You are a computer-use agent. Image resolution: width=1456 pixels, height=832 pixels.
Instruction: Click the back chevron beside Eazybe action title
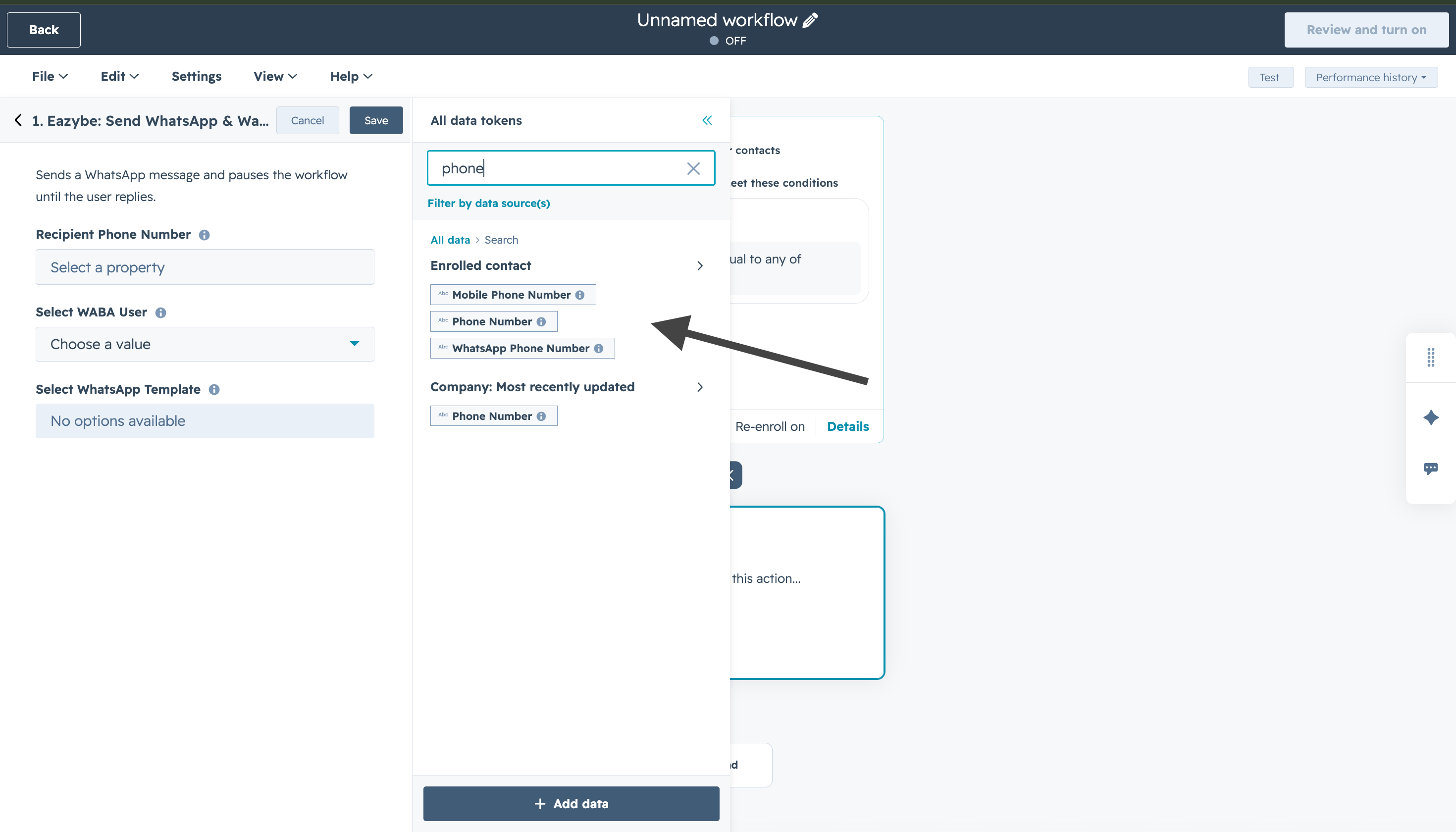point(18,120)
